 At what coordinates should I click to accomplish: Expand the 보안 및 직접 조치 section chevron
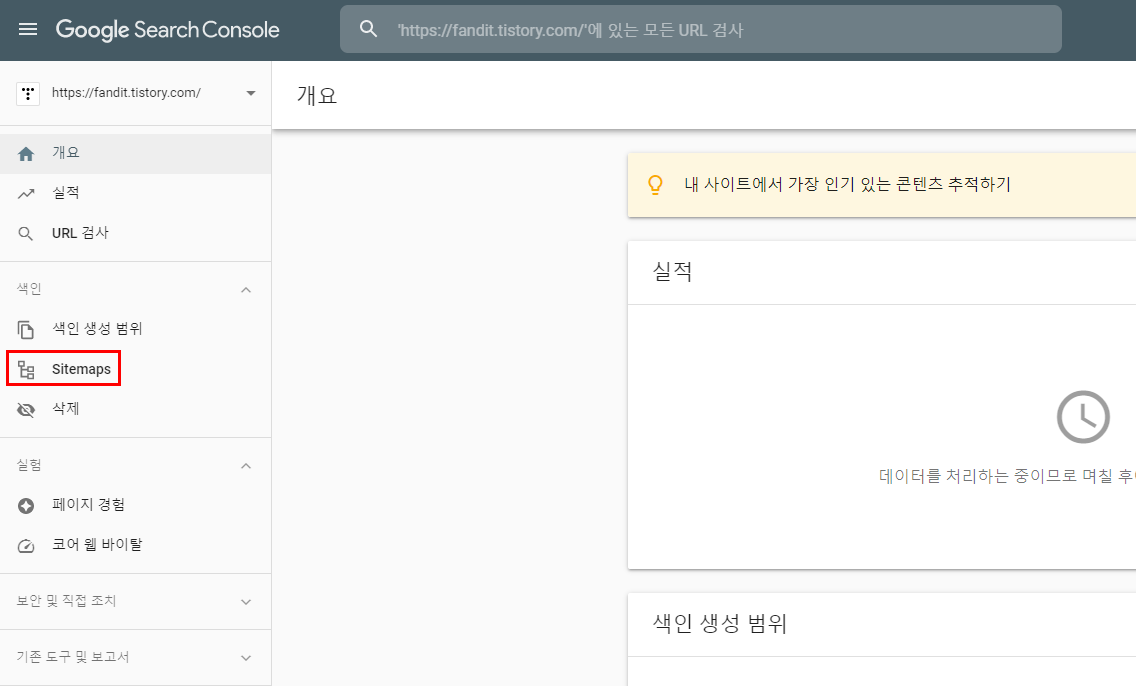point(246,602)
